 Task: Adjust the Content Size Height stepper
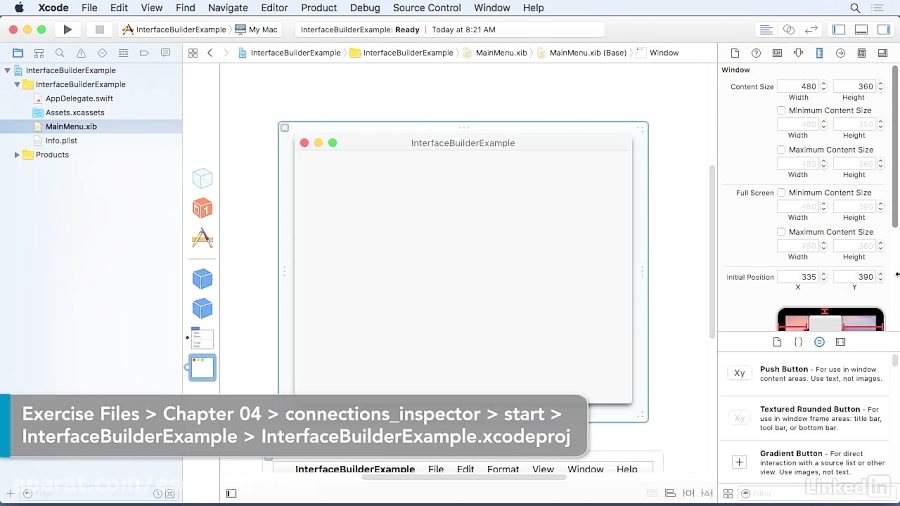click(880, 86)
